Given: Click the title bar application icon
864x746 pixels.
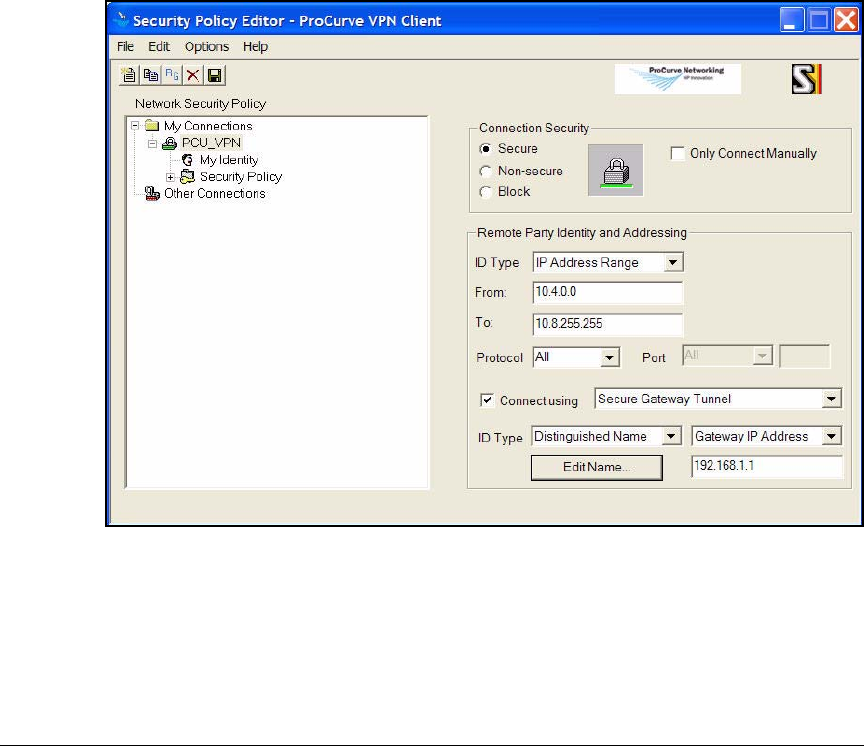Looking at the screenshot, I should tap(121, 20).
